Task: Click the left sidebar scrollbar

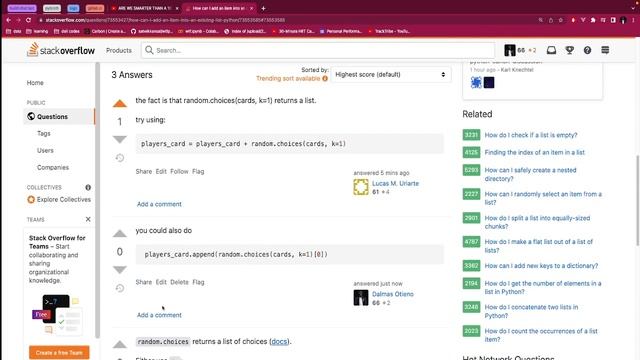Action: point(98,200)
